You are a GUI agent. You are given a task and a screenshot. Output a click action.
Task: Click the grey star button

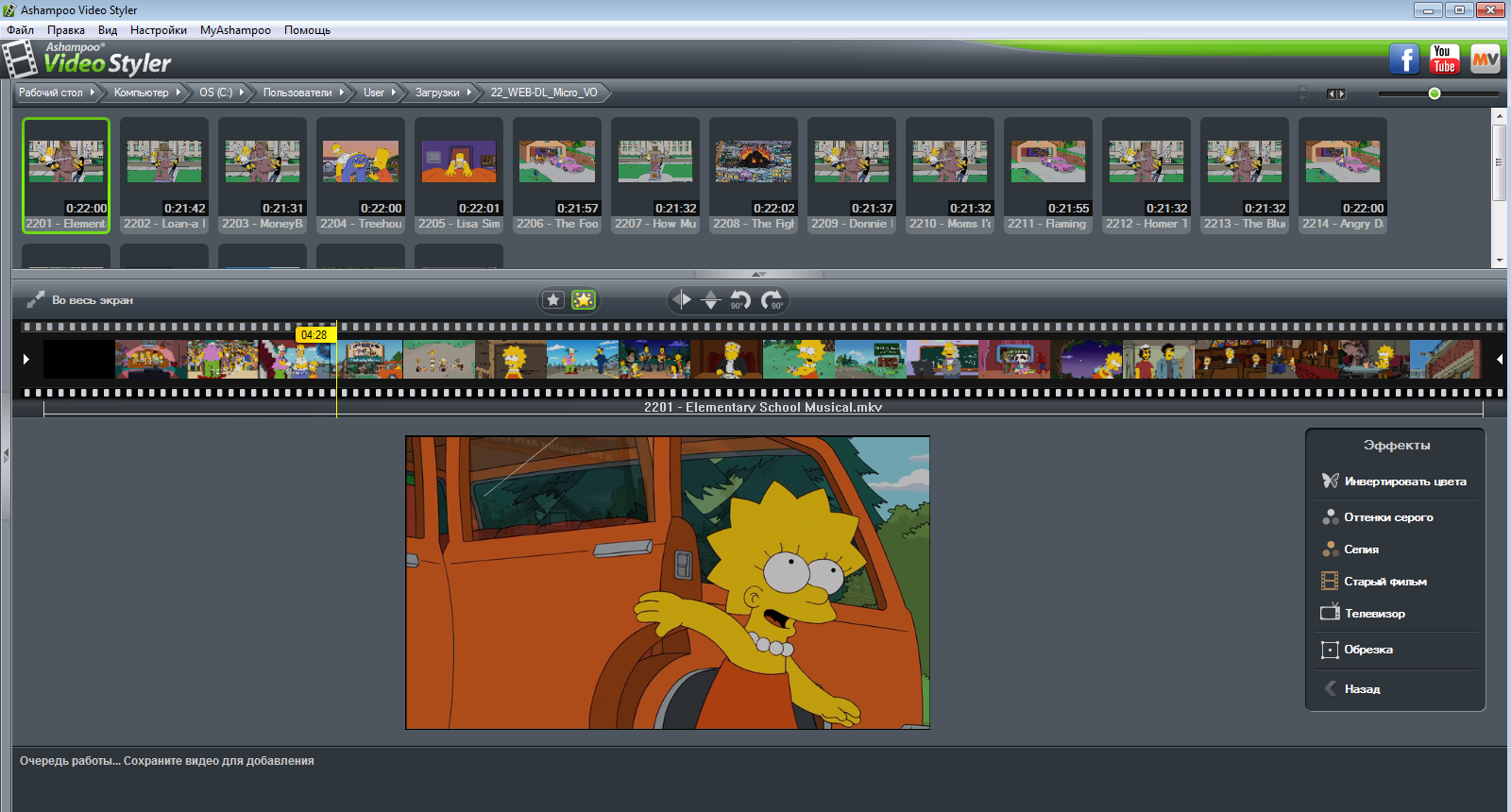point(554,300)
